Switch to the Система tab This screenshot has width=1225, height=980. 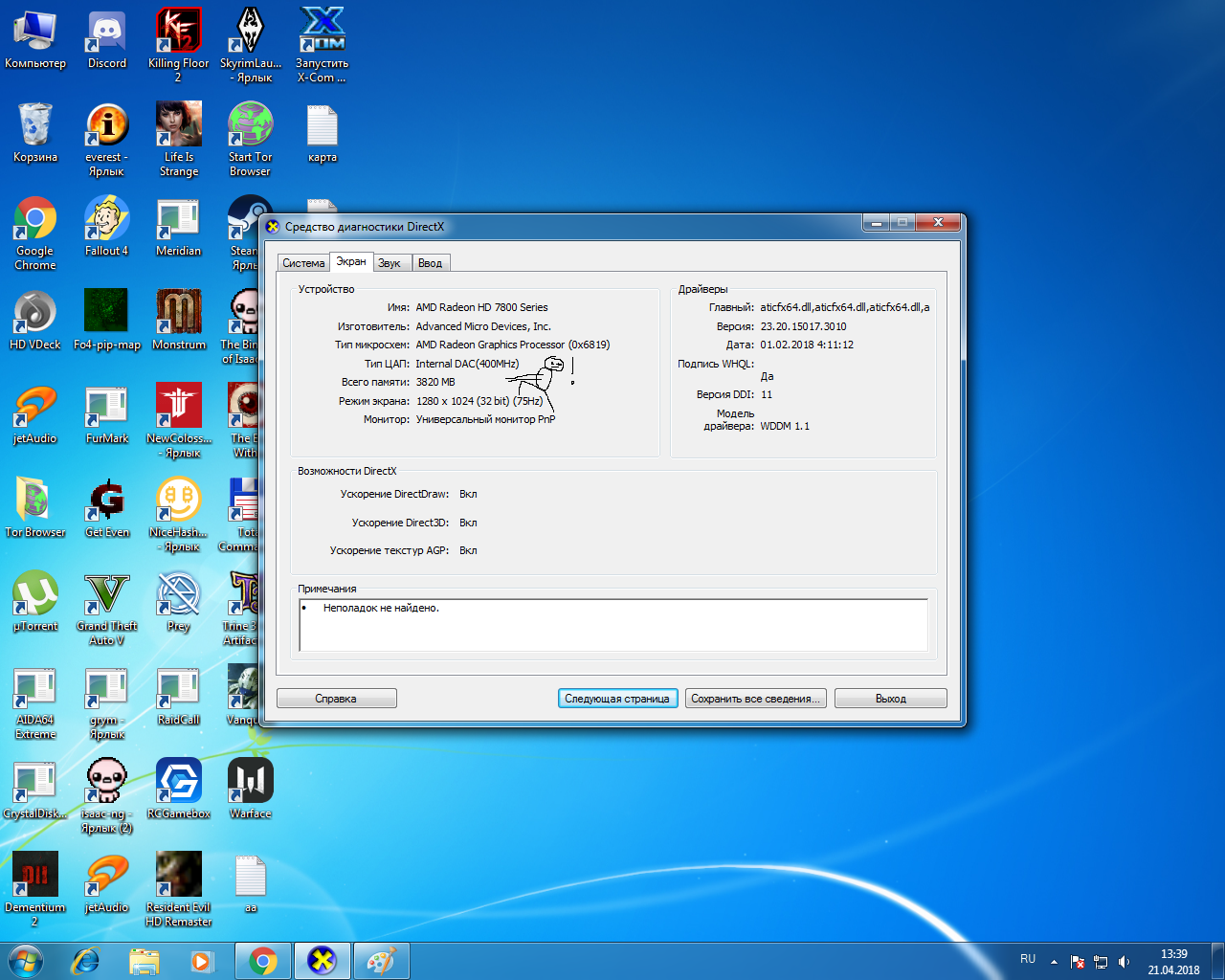[303, 263]
